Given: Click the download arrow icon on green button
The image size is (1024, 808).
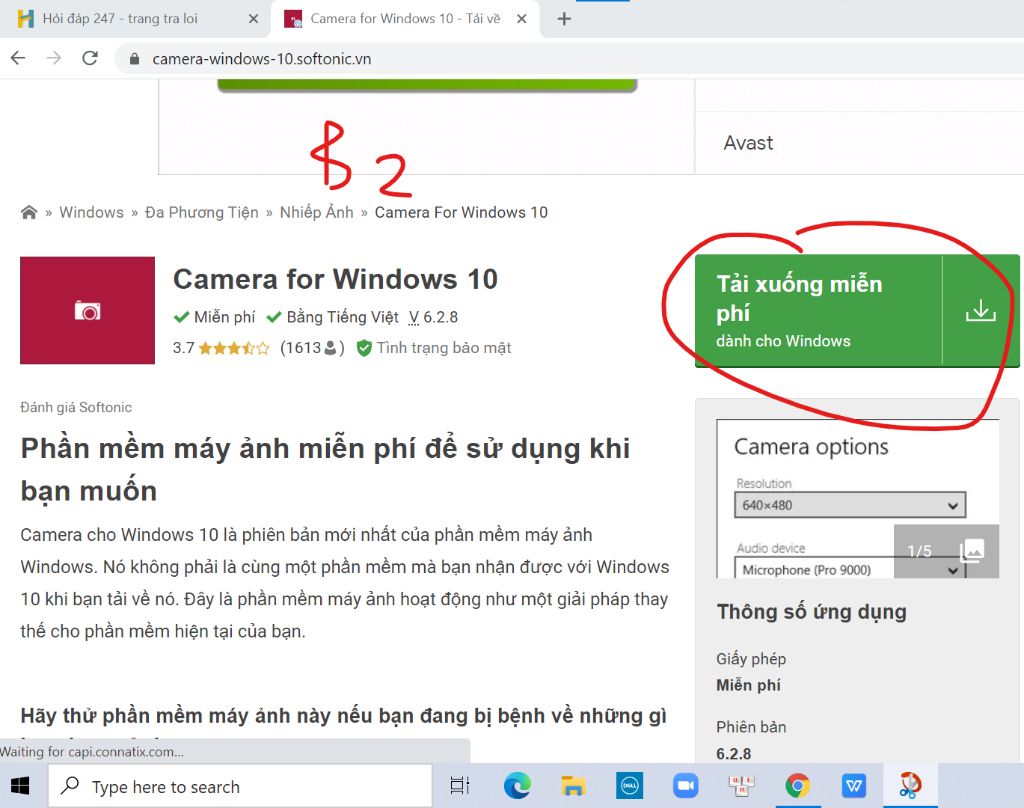Looking at the screenshot, I should click(981, 311).
